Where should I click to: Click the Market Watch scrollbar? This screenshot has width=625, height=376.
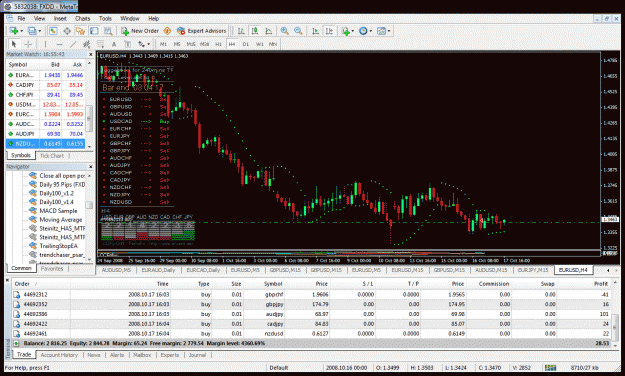pyautogui.click(x=90, y=118)
